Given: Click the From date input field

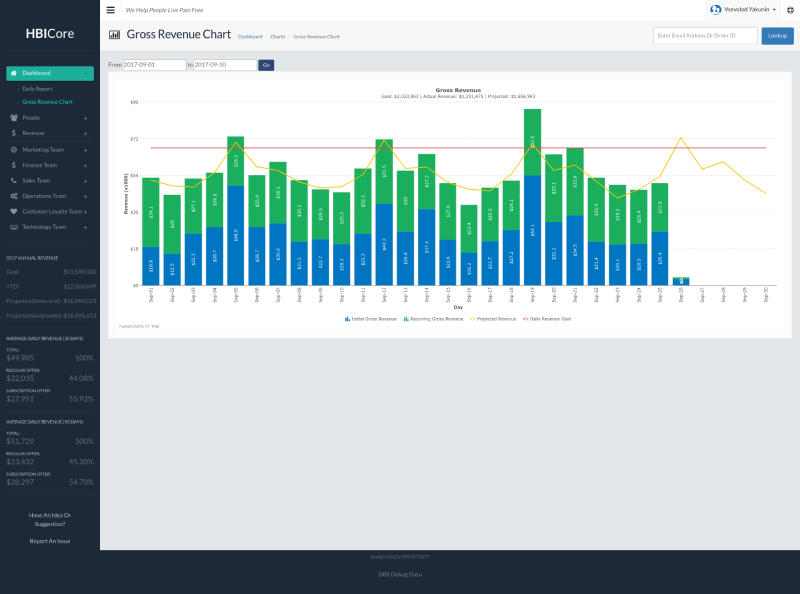Looking at the screenshot, I should click(x=154, y=64).
